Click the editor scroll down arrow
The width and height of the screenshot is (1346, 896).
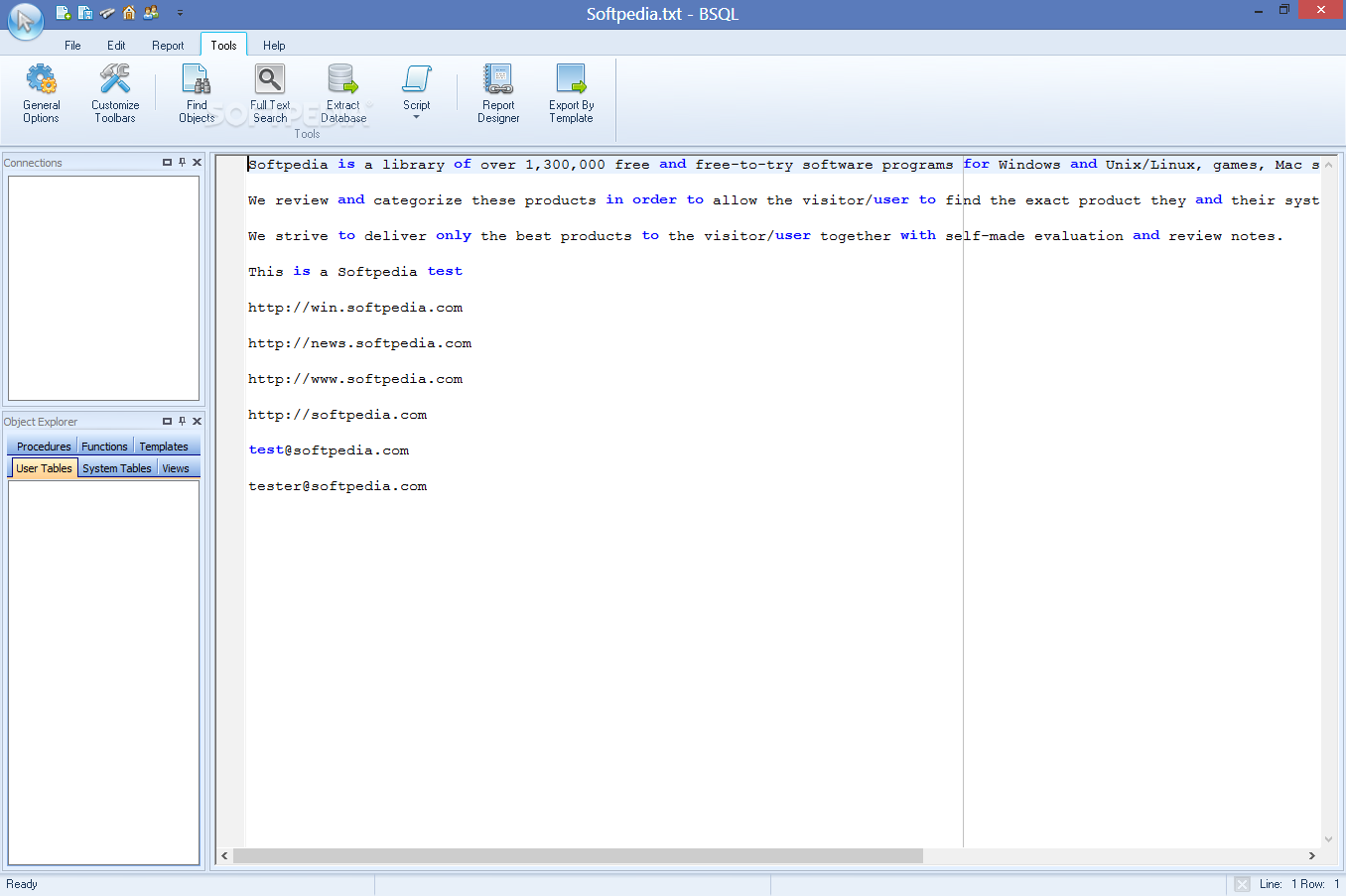(1328, 838)
